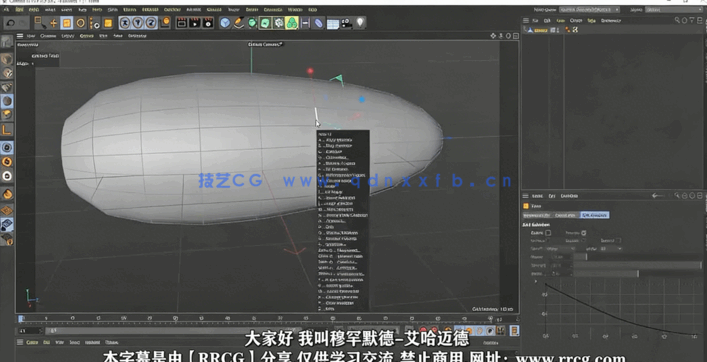Click the Object Manager search magnifier icon
The image size is (707, 362).
pos(677,20)
